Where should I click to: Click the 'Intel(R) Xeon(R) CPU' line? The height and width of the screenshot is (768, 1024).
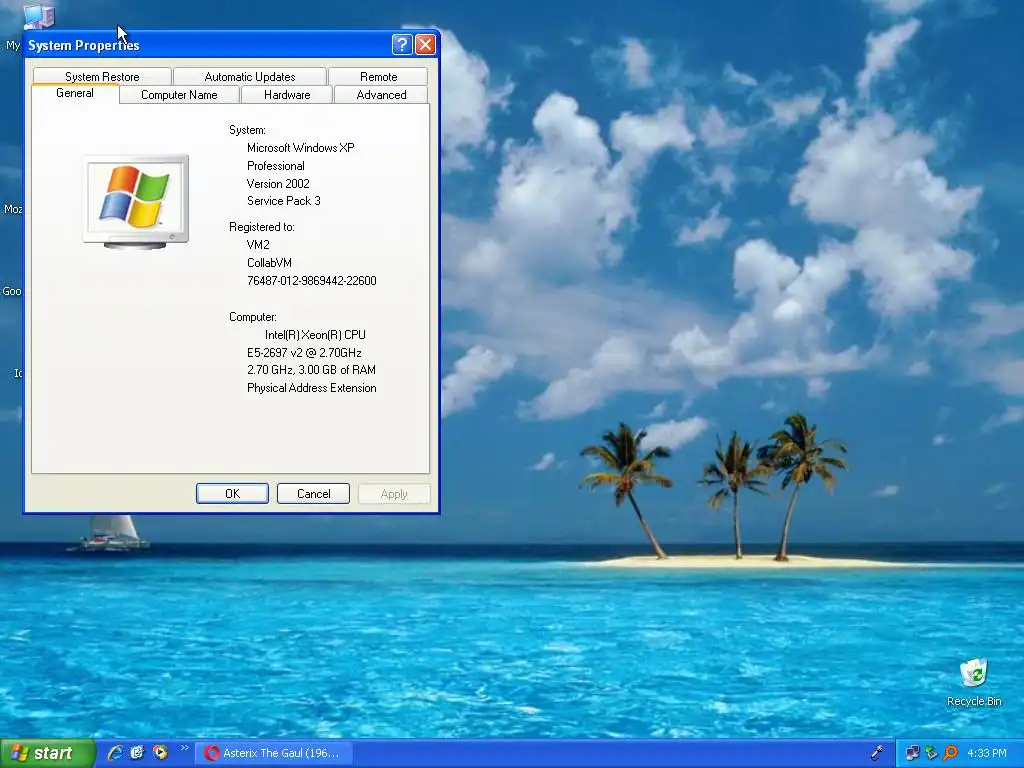(315, 335)
